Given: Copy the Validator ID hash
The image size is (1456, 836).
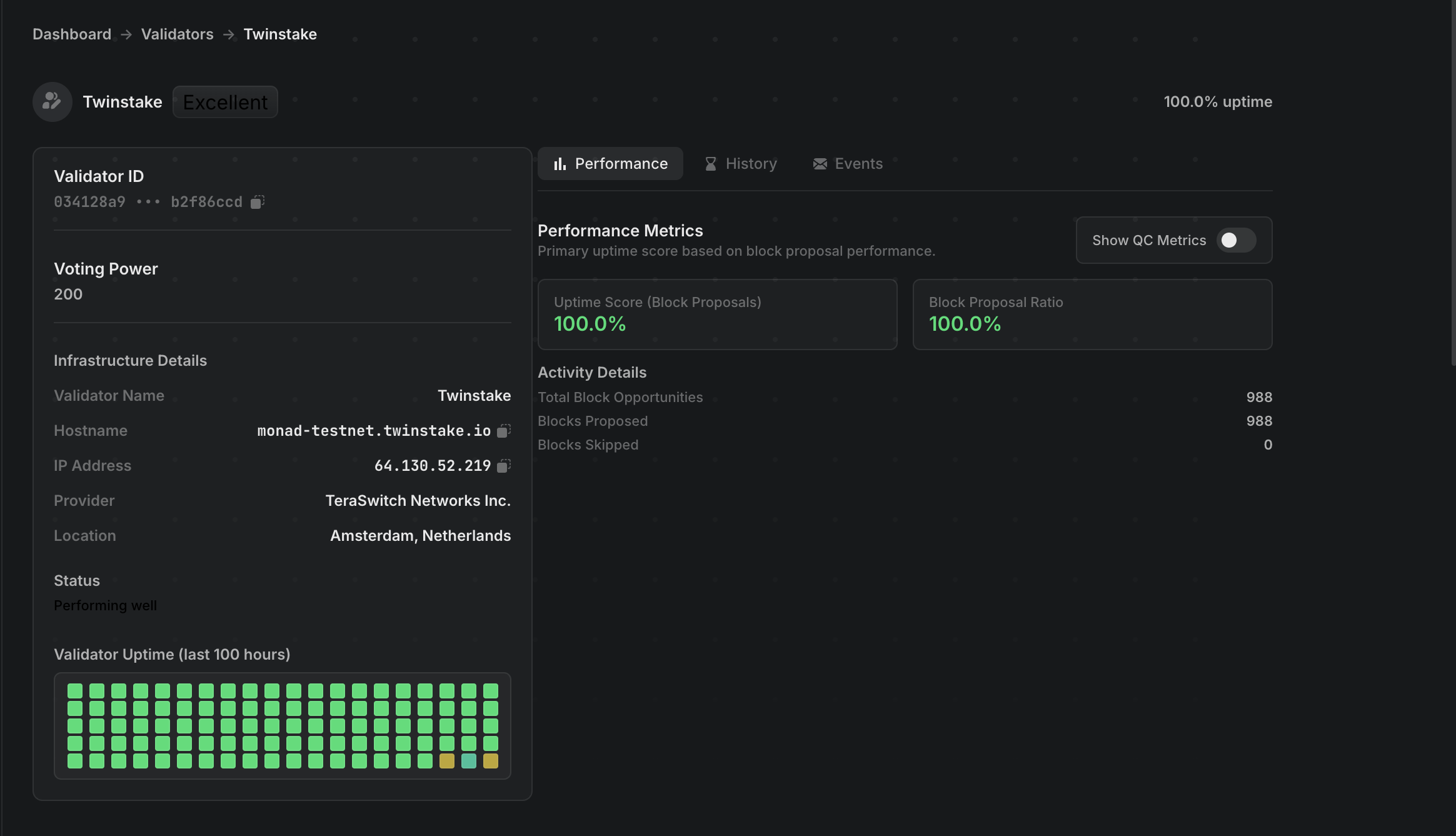Looking at the screenshot, I should [x=258, y=202].
